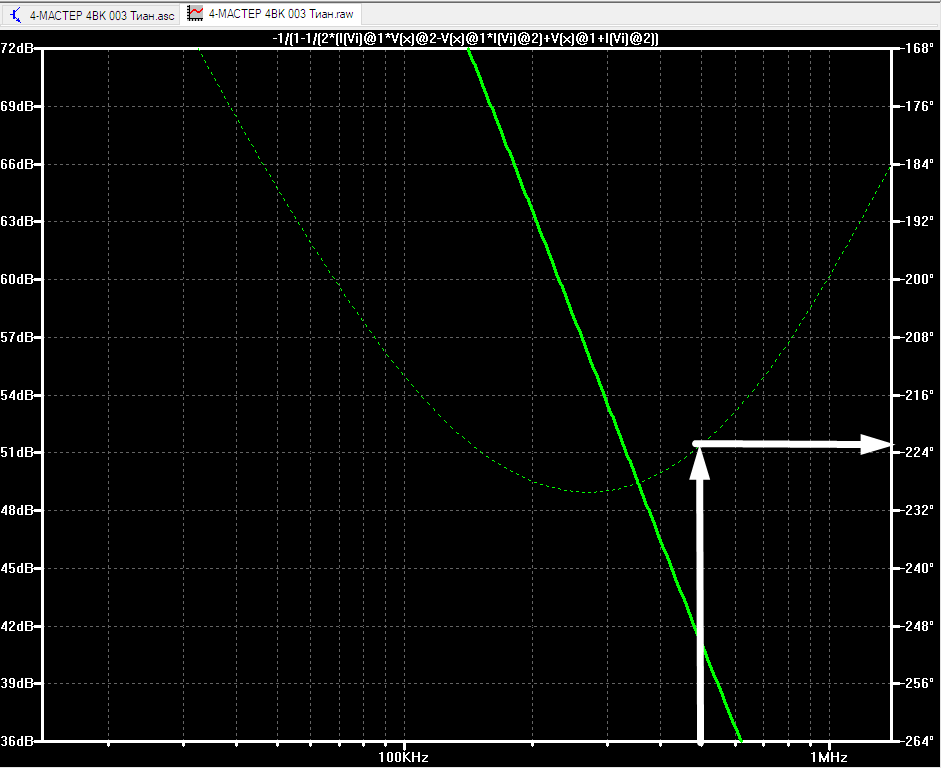This screenshot has width=941, height=768.
Task: Click the 60dB left axis label
Action: [x=17, y=279]
